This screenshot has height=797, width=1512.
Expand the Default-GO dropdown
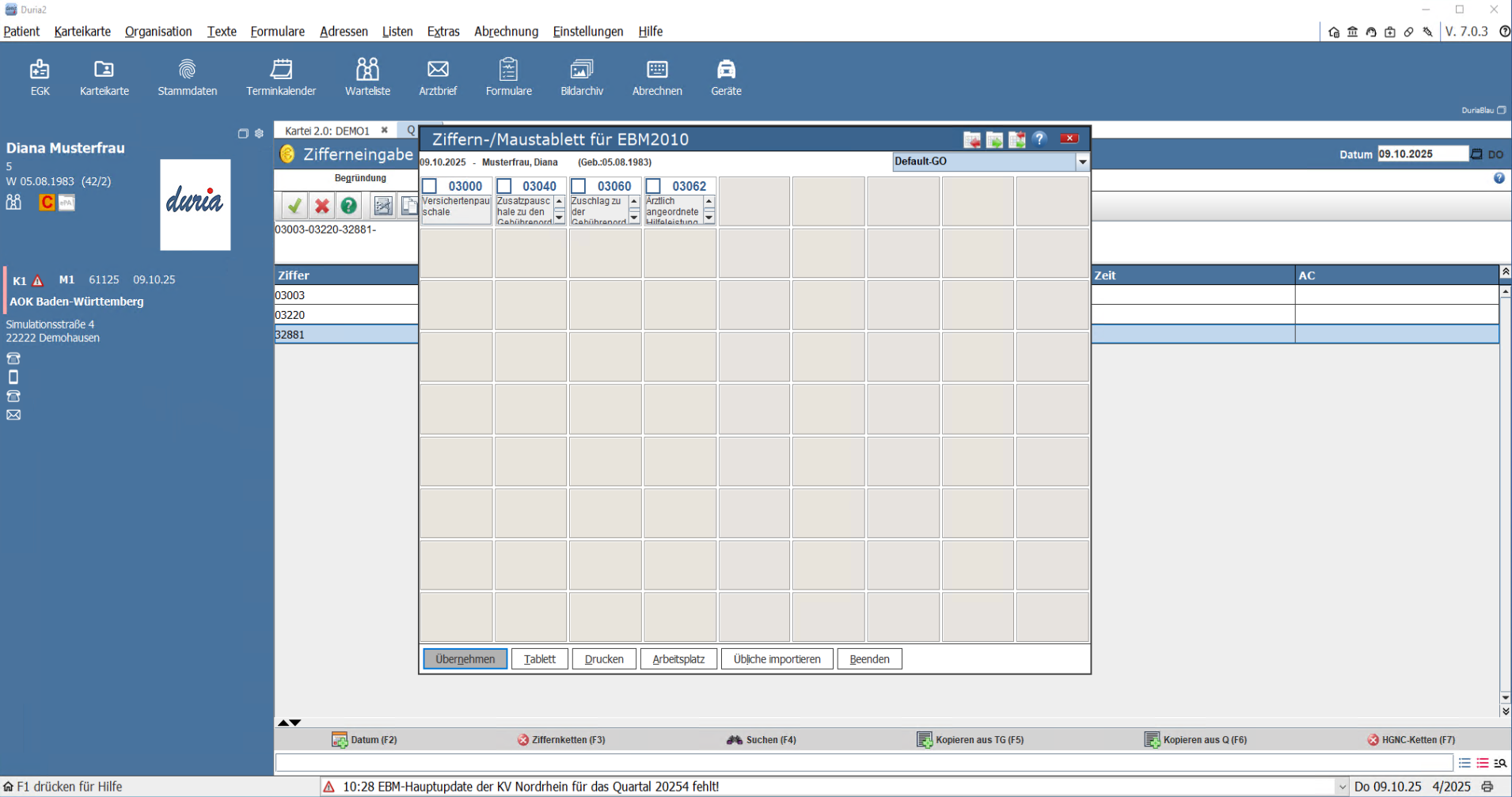pyautogui.click(x=1082, y=161)
